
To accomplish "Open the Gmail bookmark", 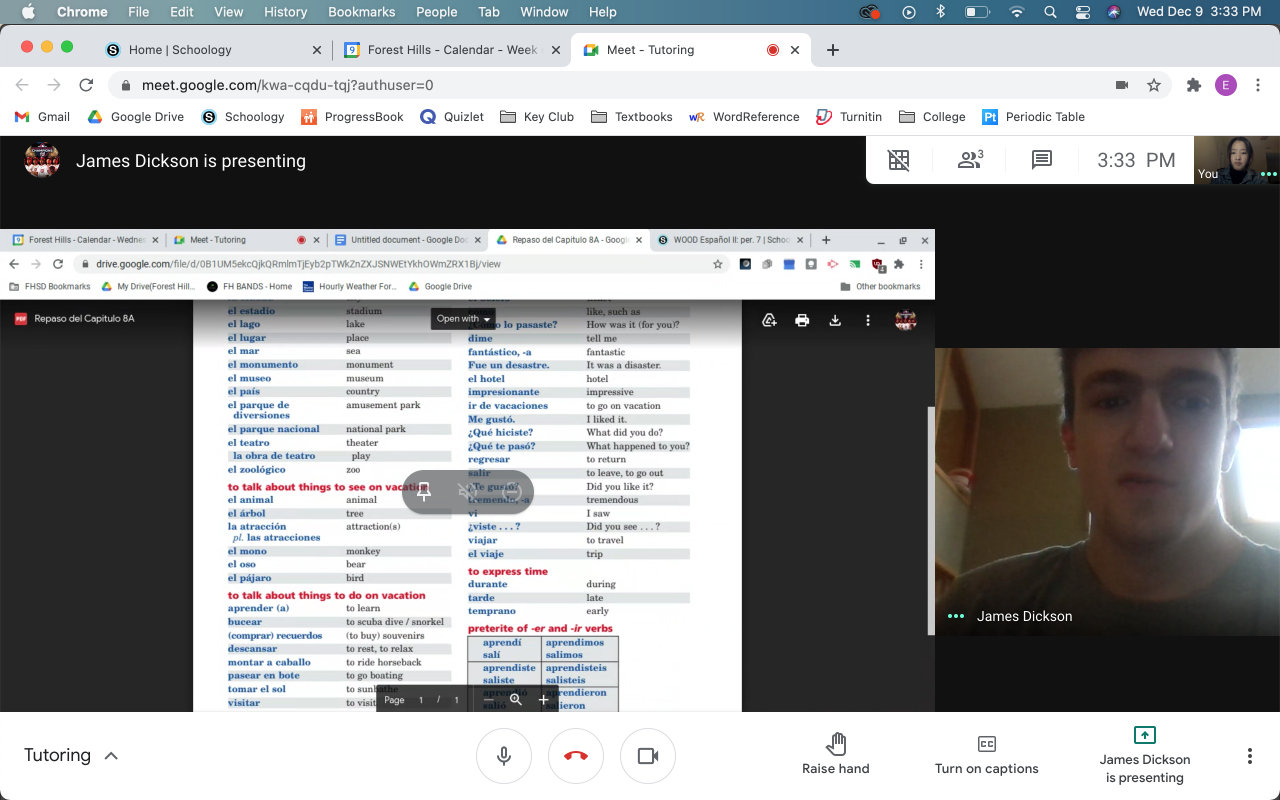I will (x=42, y=117).
